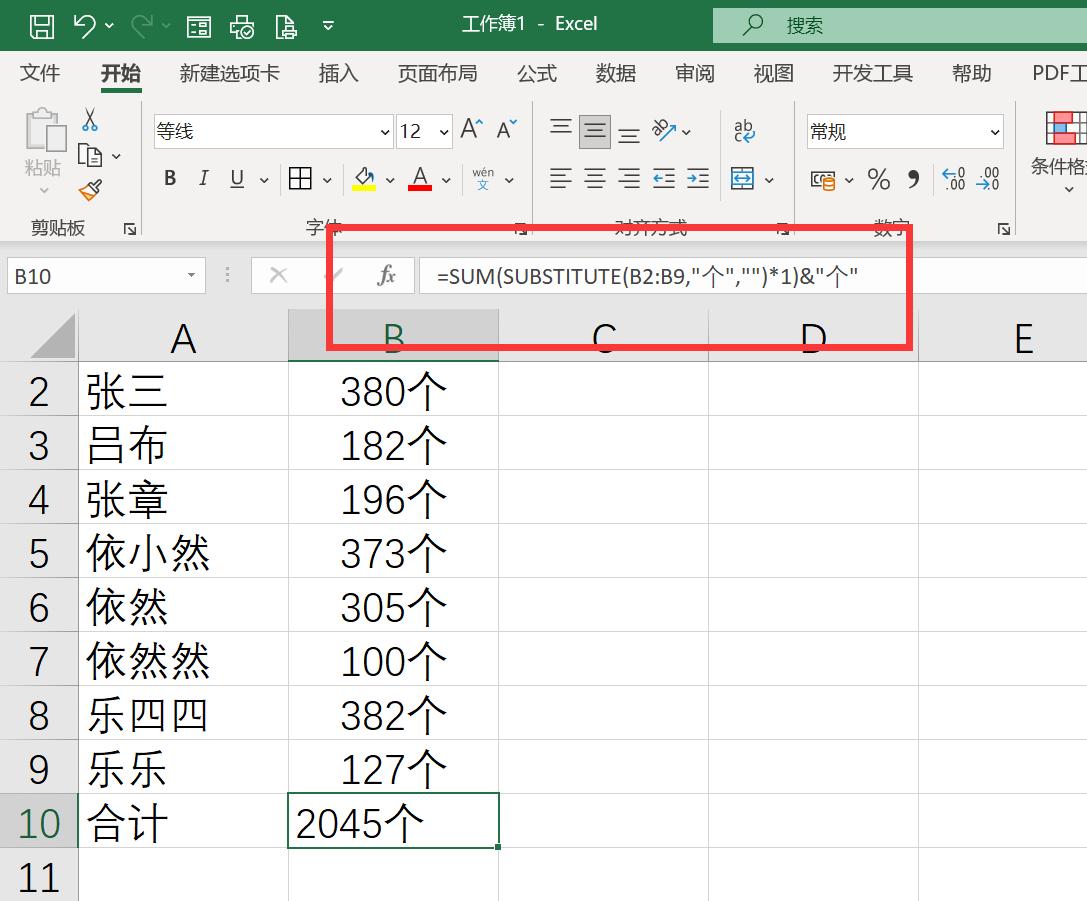Toggle bold formatting
Viewport: 1087px width, 901px height.
point(169,178)
